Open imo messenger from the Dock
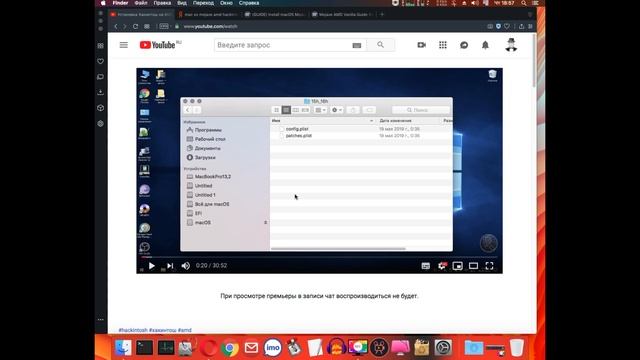The height and width of the screenshot is (360, 640). click(x=273, y=348)
